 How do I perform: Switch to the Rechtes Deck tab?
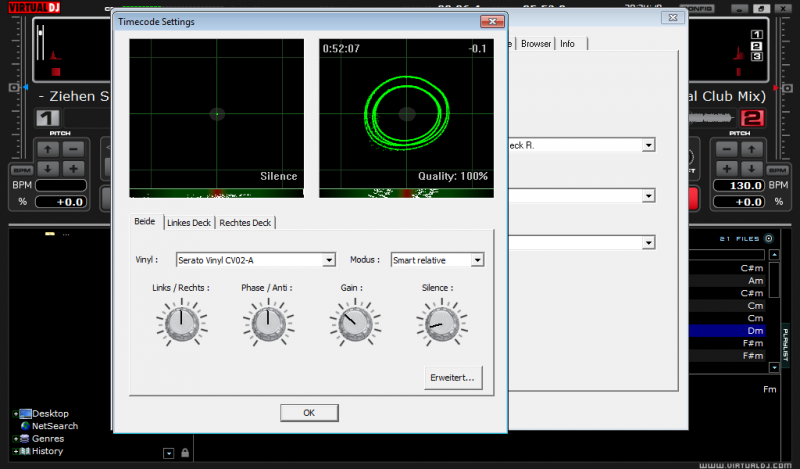(x=245, y=223)
